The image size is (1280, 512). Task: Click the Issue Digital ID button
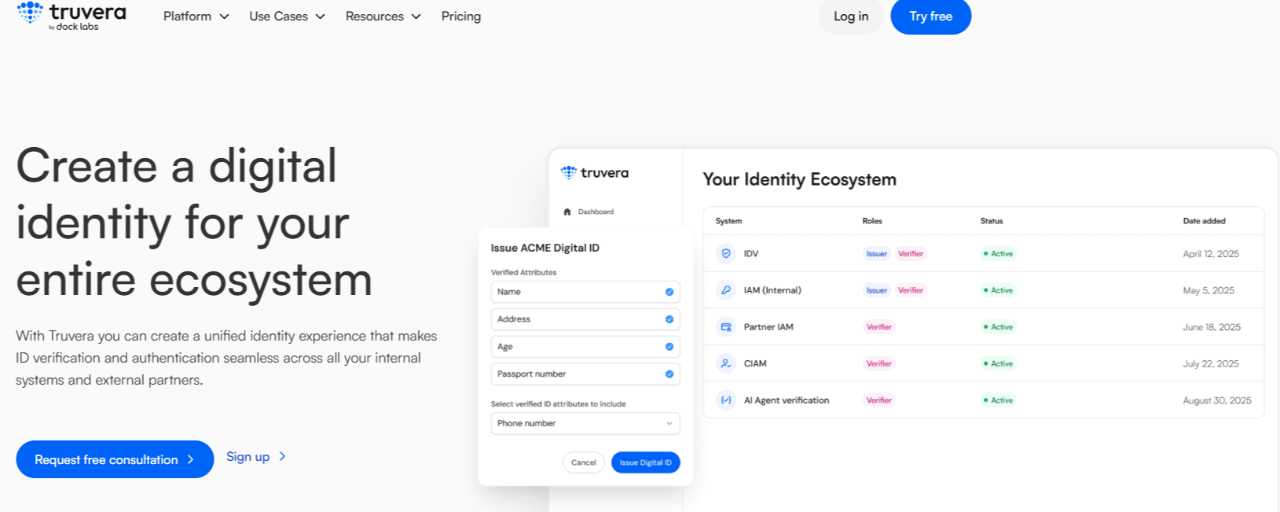(646, 462)
